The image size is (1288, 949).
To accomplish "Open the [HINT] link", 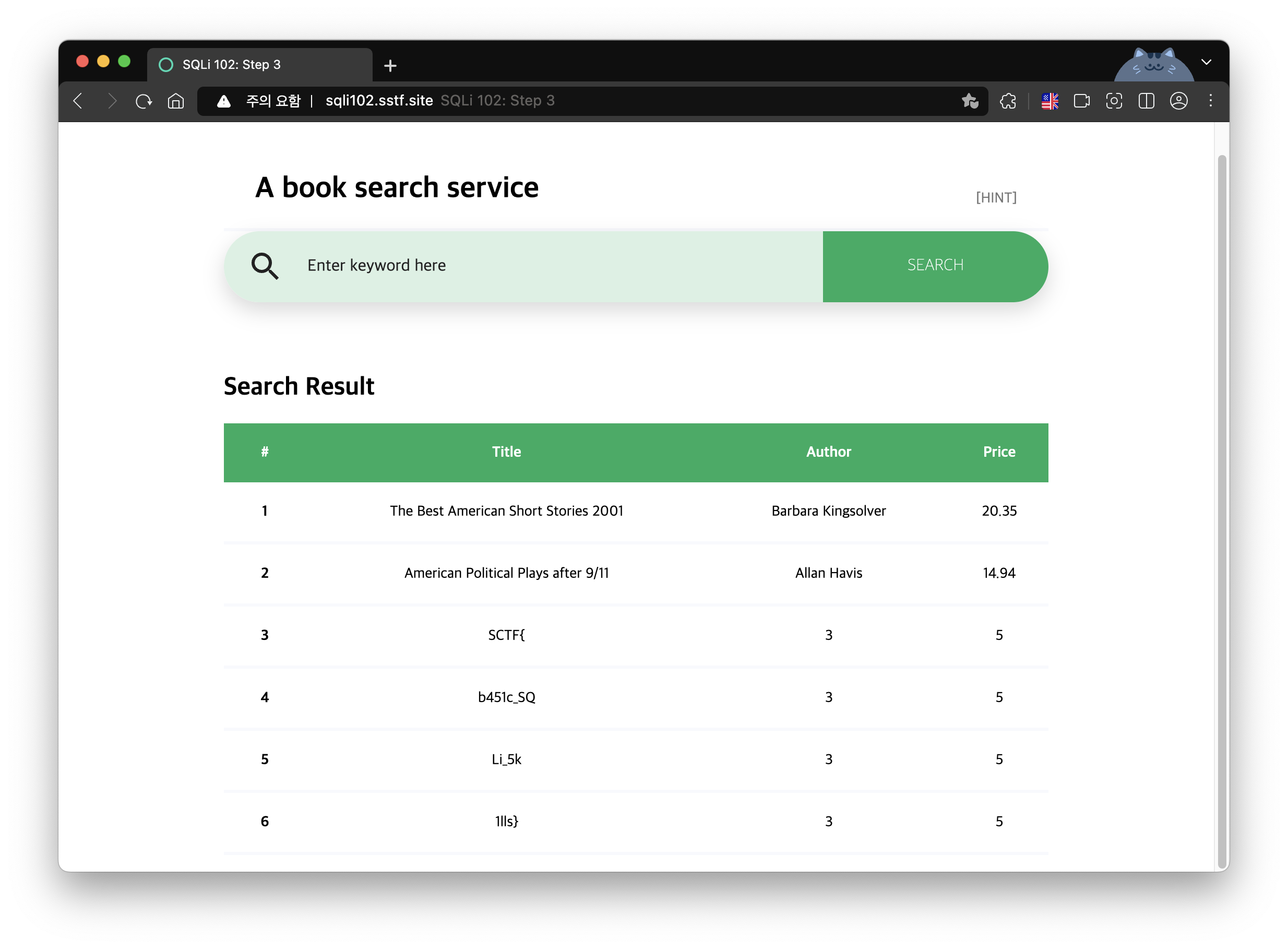I will (x=996, y=198).
